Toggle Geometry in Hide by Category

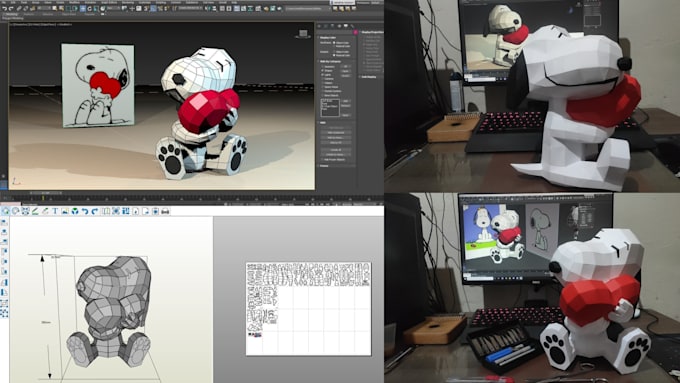pyautogui.click(x=322, y=66)
